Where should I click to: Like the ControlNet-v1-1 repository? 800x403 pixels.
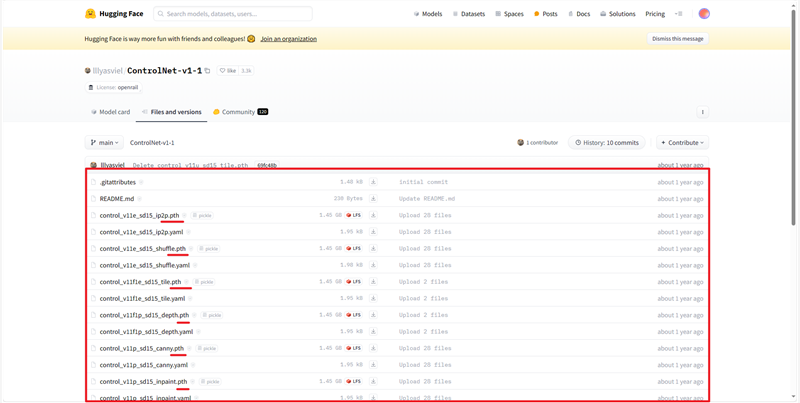[x=229, y=71]
